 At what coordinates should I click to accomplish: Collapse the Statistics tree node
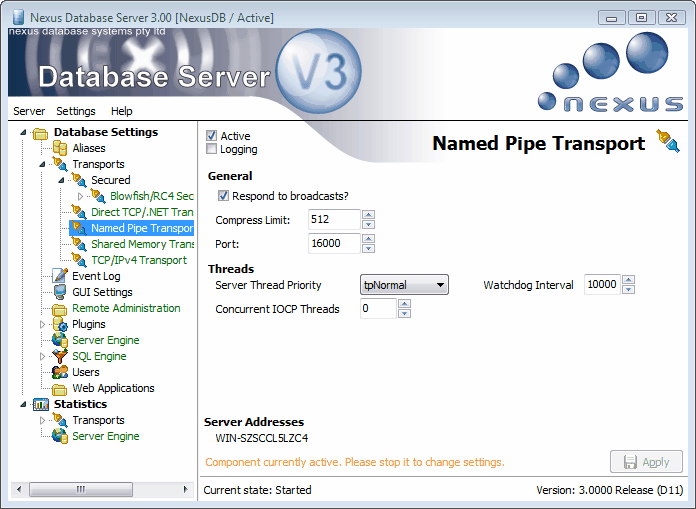coord(24,404)
